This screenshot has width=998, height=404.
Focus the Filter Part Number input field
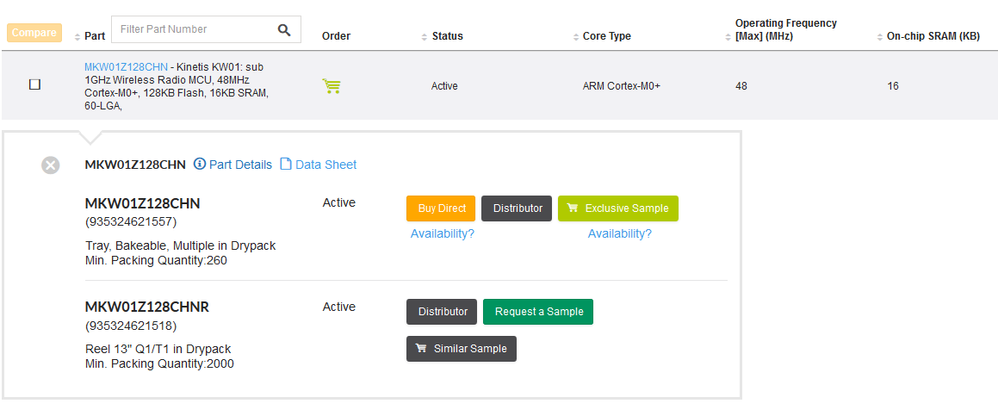coord(193,30)
